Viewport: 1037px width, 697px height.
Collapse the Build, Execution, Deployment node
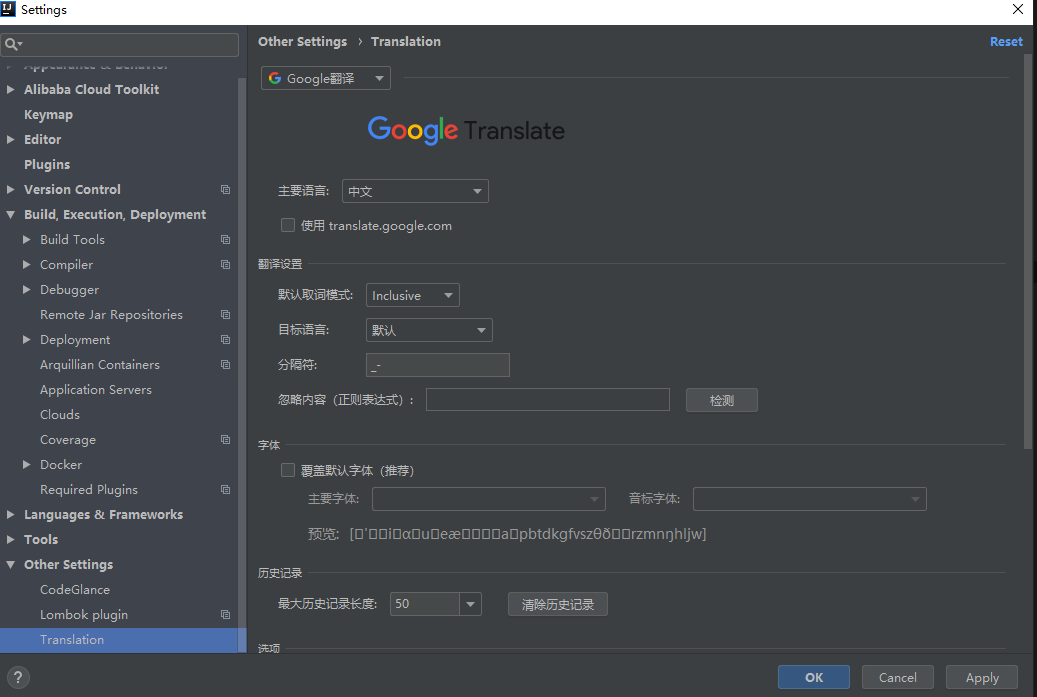point(11,215)
